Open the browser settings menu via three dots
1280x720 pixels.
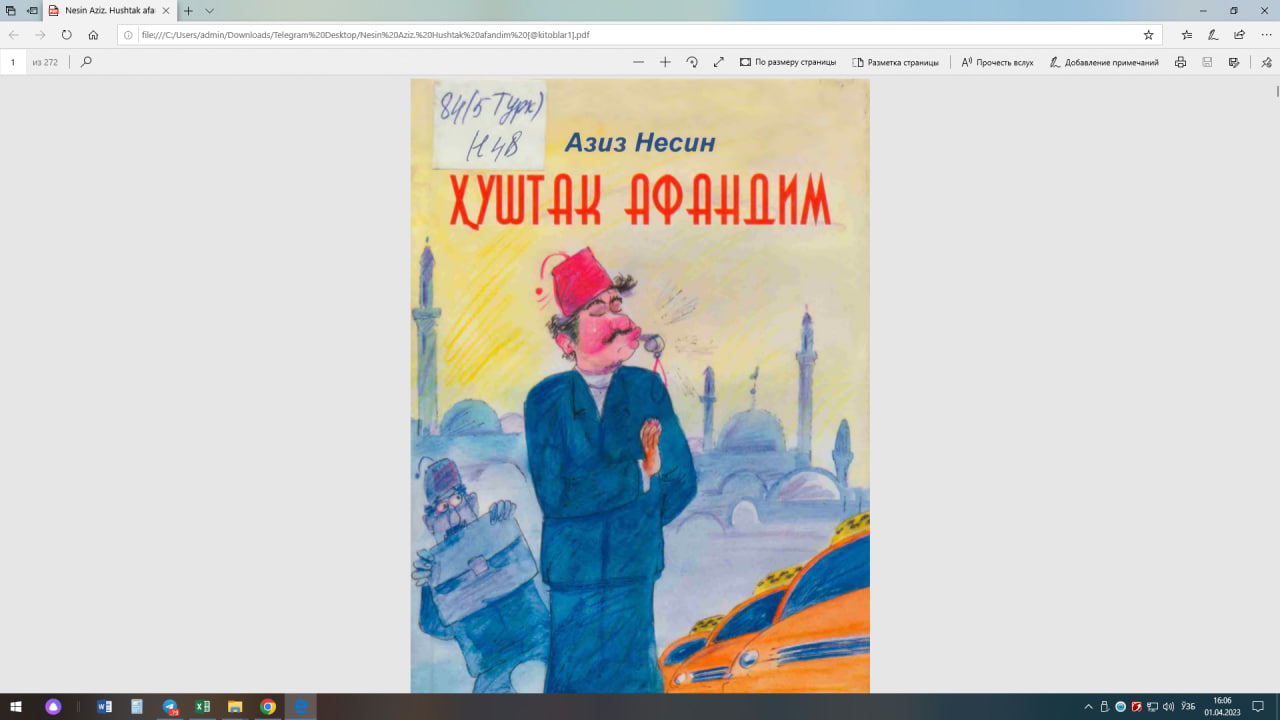tap(1266, 33)
